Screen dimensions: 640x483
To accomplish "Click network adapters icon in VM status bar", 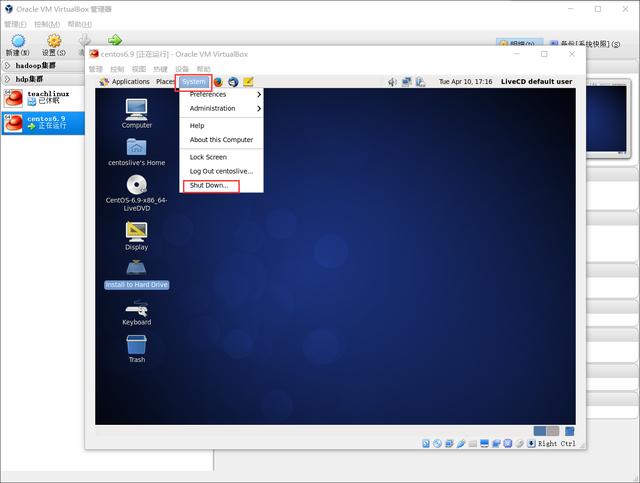I will click(449, 443).
